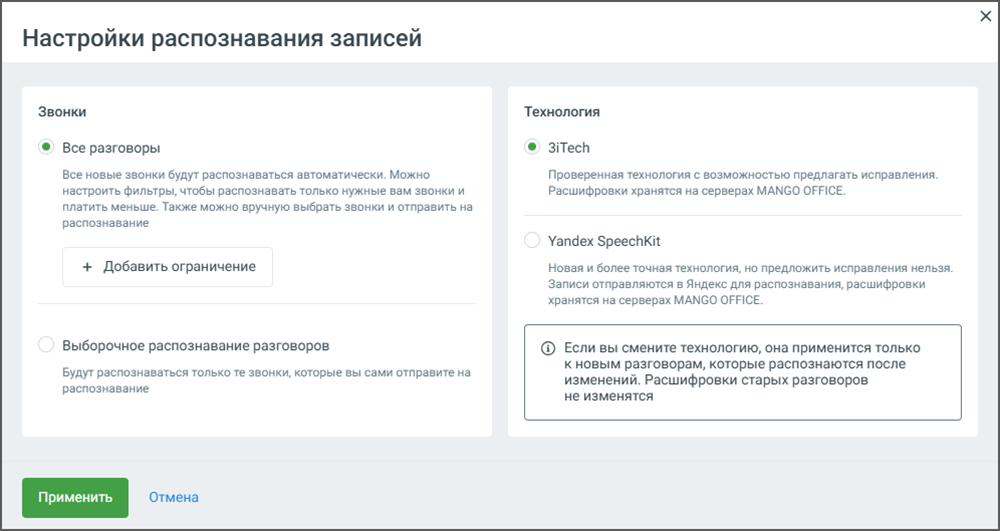Click the "Технология" section heading
This screenshot has height=531, width=1000.
click(562, 112)
